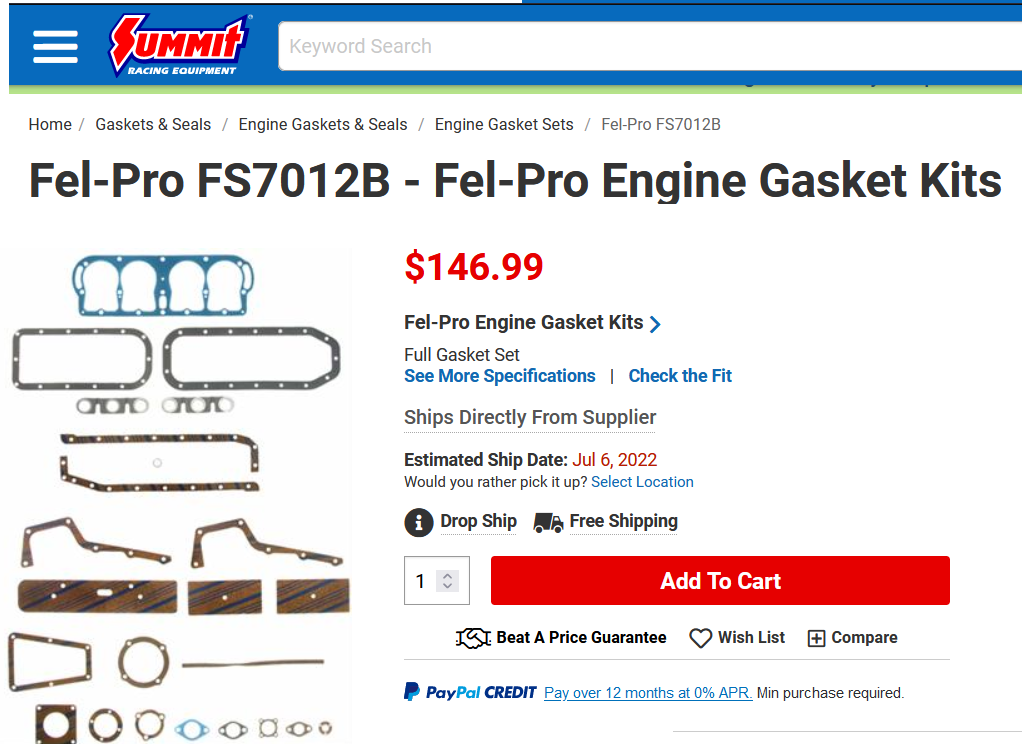Open the hamburger navigation menu
1022x744 pixels.
point(55,47)
